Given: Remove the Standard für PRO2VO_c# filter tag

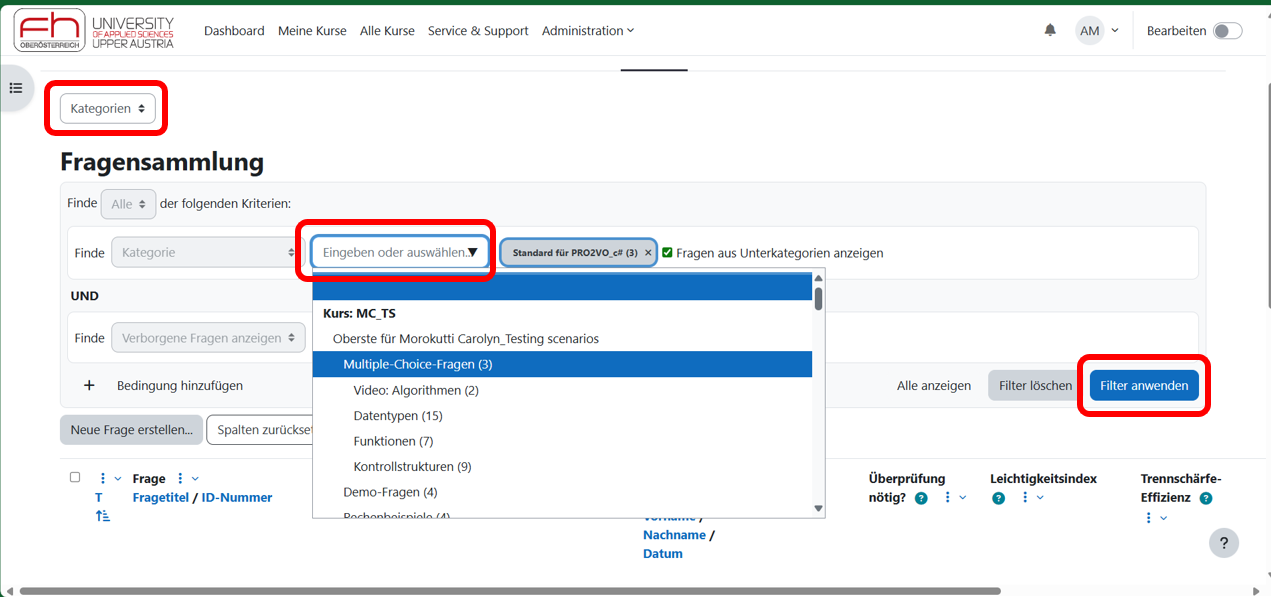Looking at the screenshot, I should (x=648, y=253).
